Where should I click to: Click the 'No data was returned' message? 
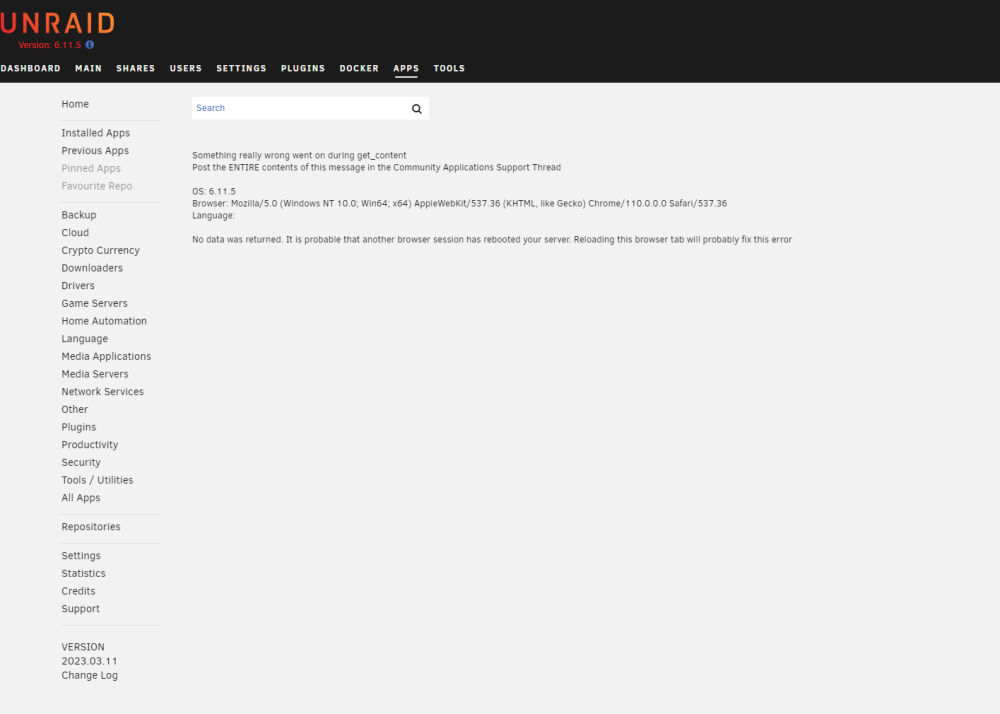(x=492, y=240)
